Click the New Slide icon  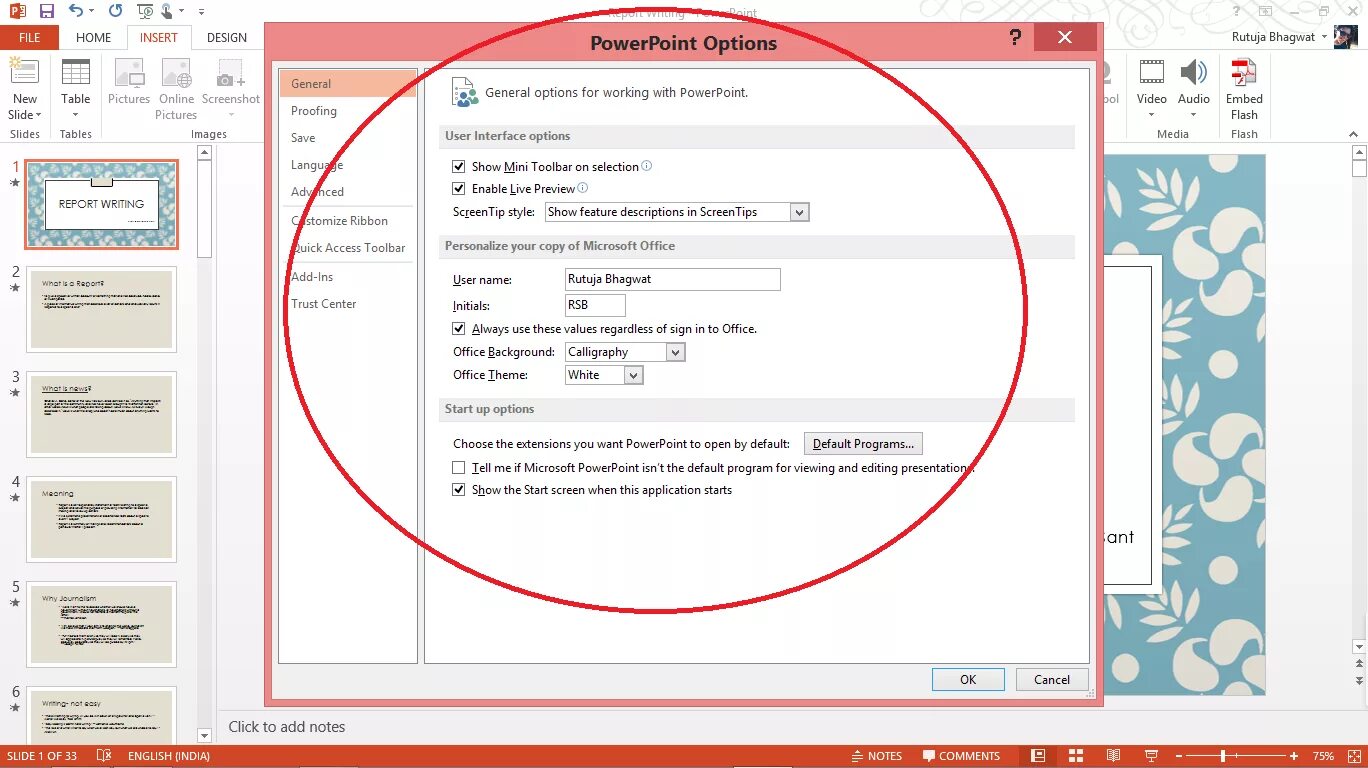point(25,74)
